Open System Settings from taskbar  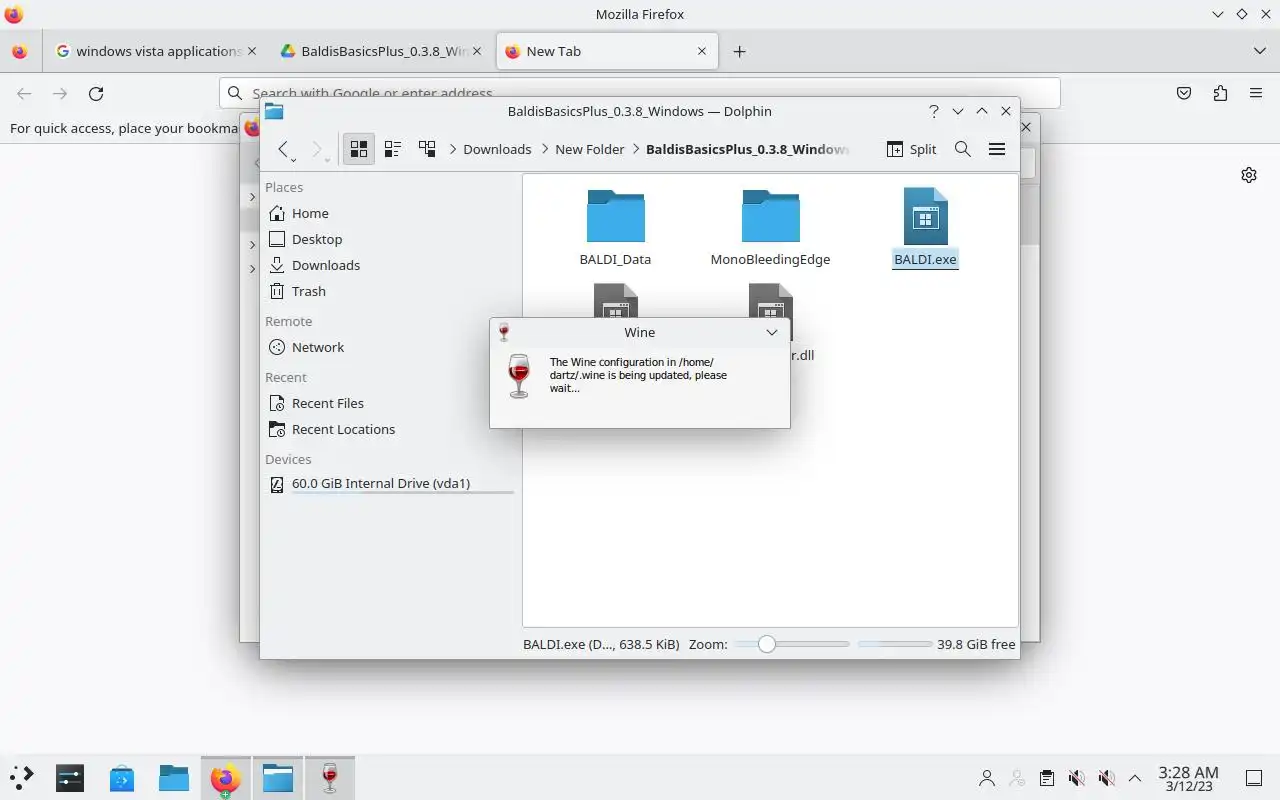(x=70, y=777)
